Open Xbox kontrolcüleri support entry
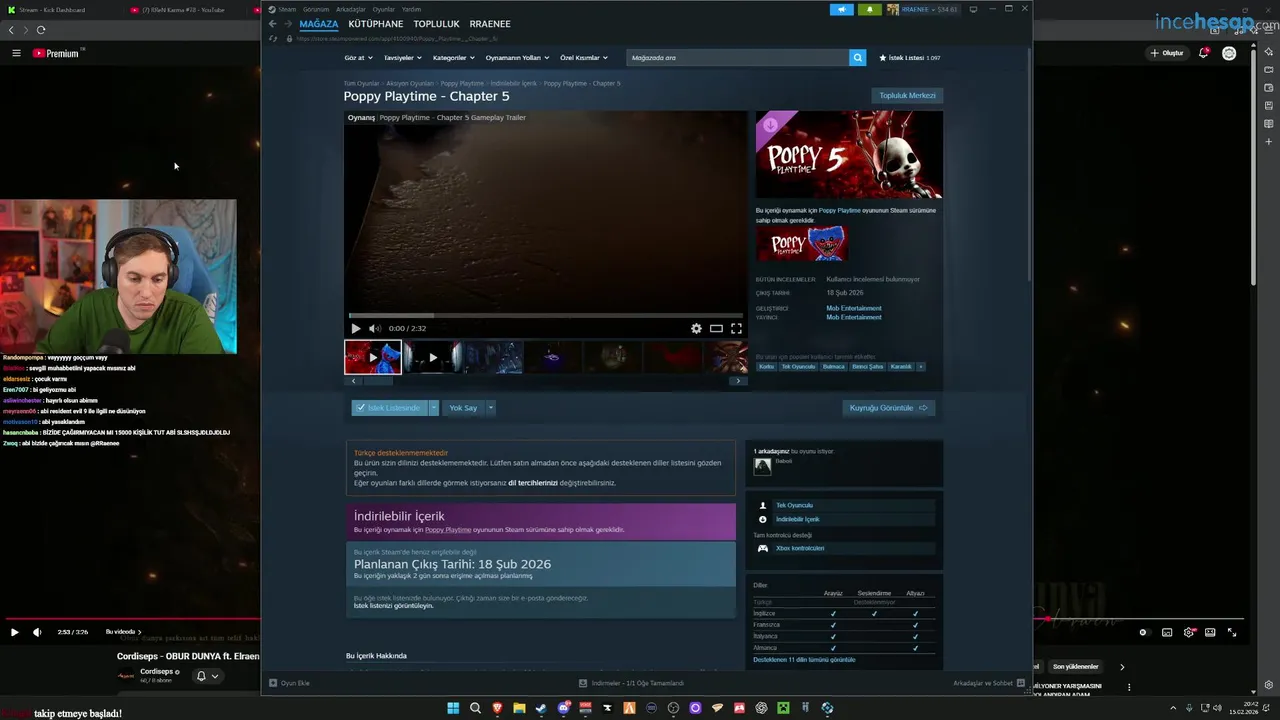Screen dimensions: 1280x720 pos(800,548)
